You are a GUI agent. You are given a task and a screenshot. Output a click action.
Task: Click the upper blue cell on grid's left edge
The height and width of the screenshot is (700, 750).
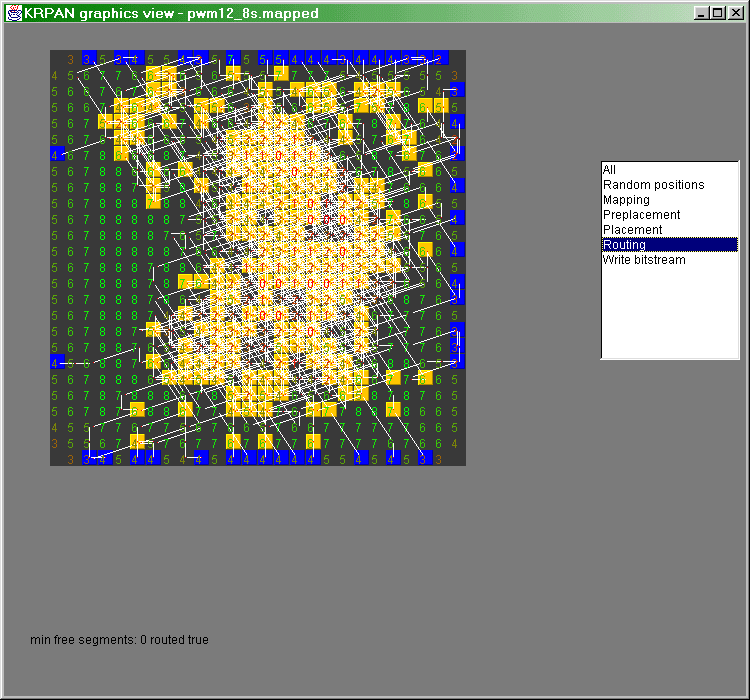[x=57, y=154]
